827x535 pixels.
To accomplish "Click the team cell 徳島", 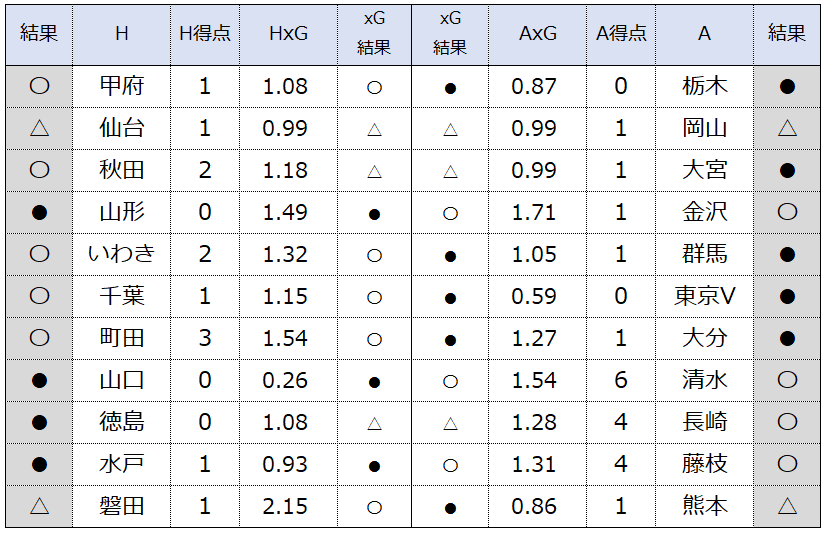I will pyautogui.click(x=122, y=422).
